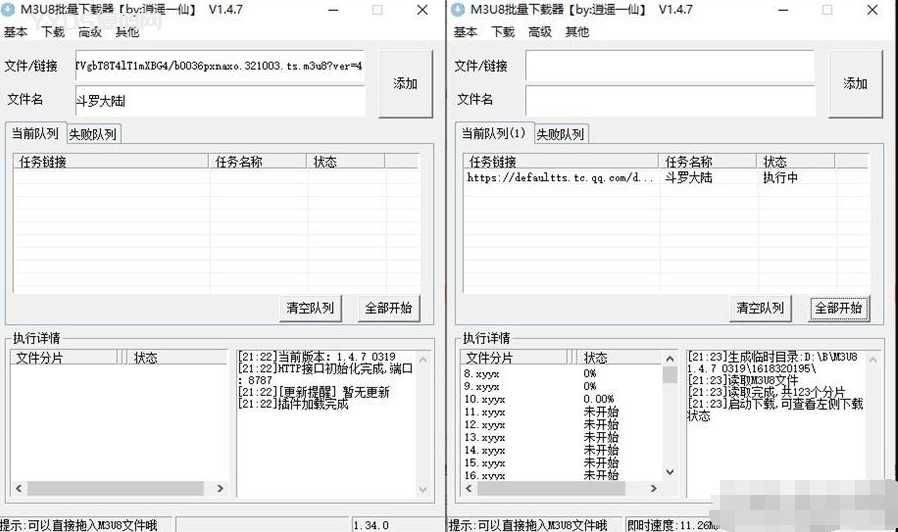
Task: Click the 添加 button in left window
Action: coord(405,84)
